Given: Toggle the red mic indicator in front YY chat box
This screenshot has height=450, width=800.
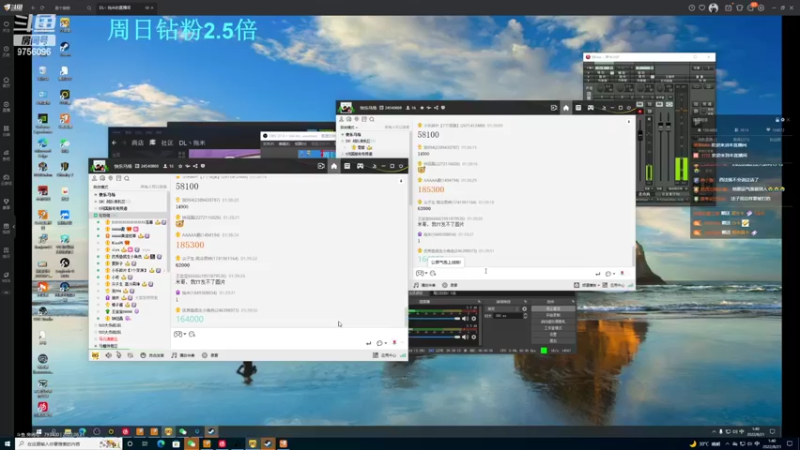Looking at the screenshot, I should pos(394,343).
